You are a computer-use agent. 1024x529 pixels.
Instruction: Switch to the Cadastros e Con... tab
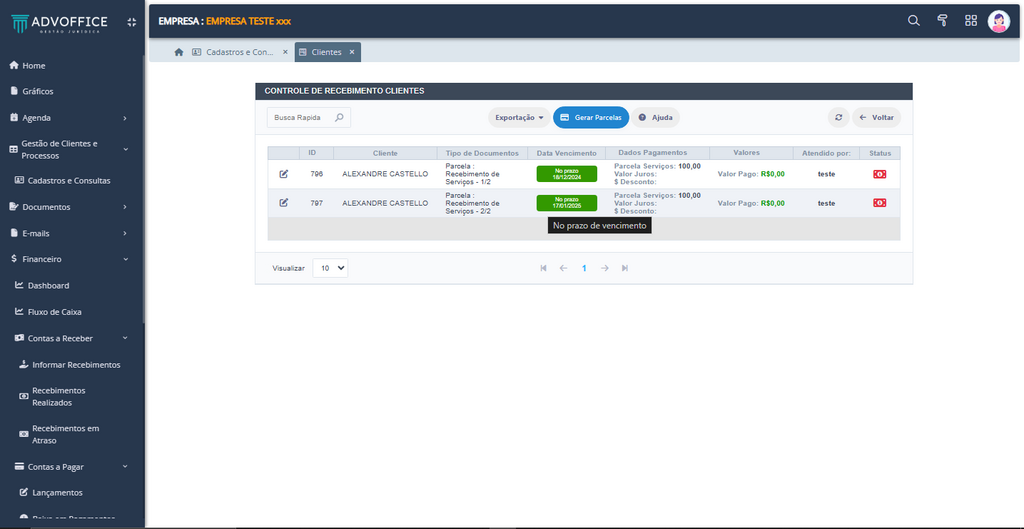[239, 52]
